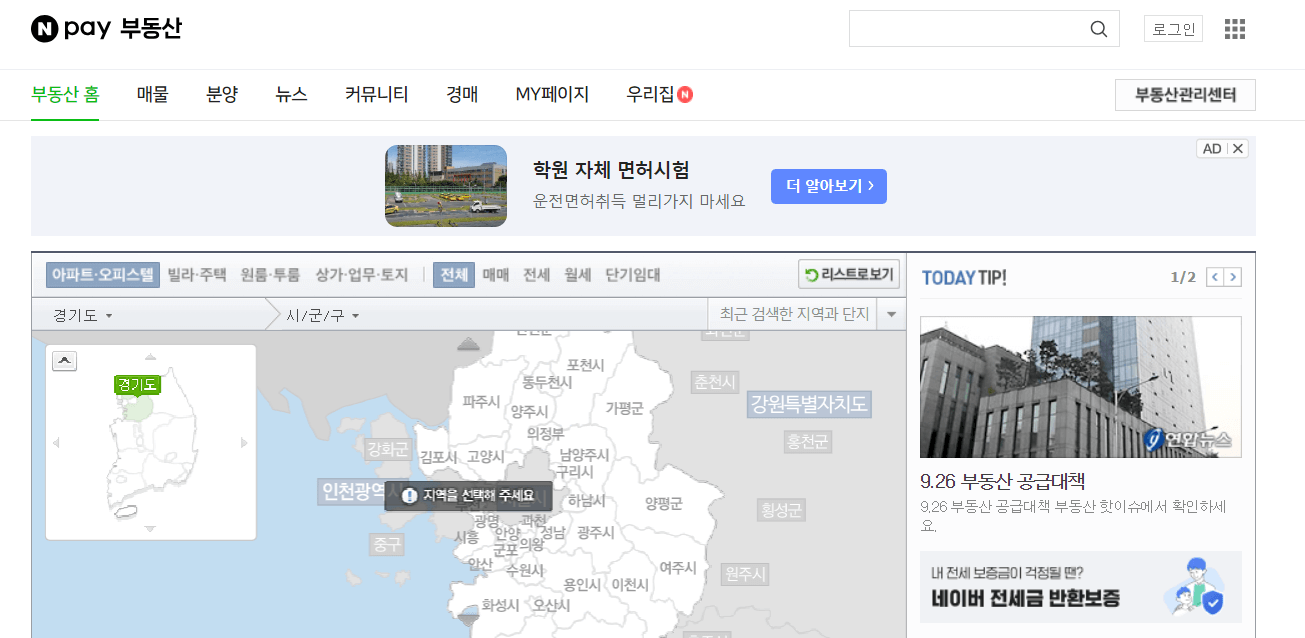1305x638 pixels.
Task: Show next TODAY TIP with right chevron
Action: pos(1234,277)
